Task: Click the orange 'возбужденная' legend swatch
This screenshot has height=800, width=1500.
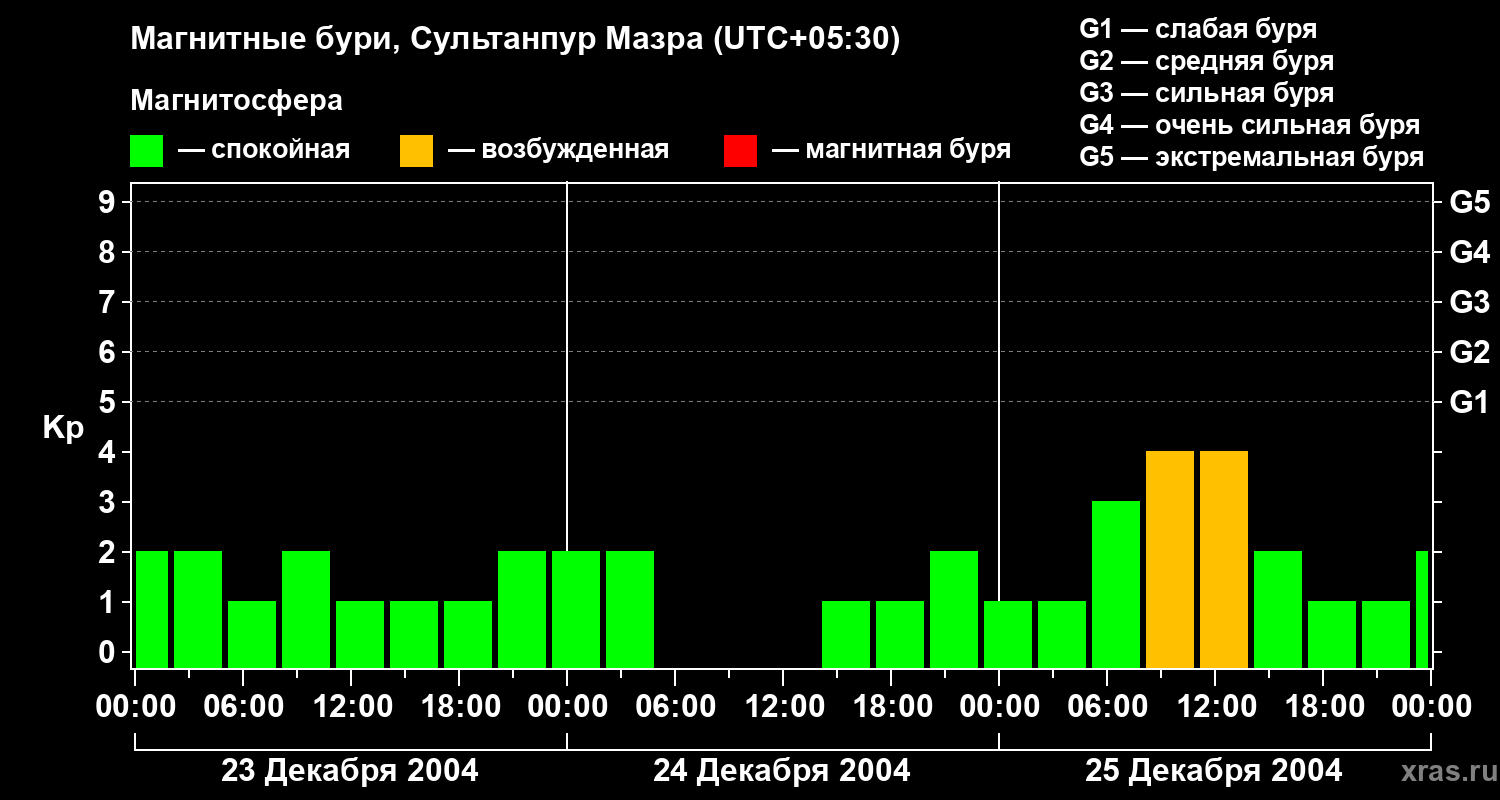Action: pyautogui.click(x=416, y=151)
